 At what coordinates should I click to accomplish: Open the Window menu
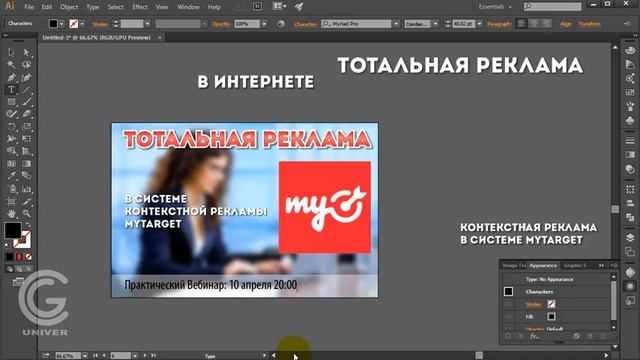(x=188, y=7)
